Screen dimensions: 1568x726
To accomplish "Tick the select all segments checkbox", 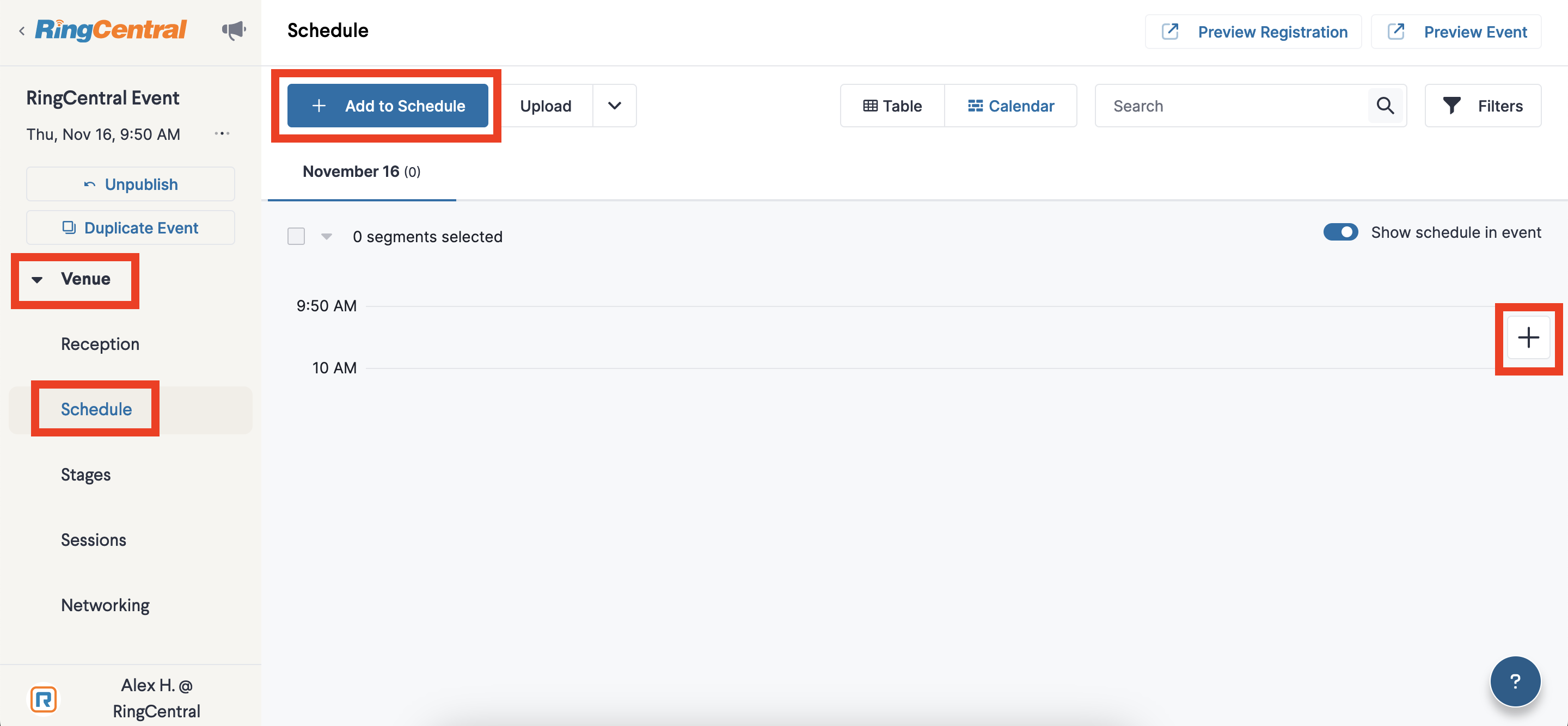I will click(296, 236).
